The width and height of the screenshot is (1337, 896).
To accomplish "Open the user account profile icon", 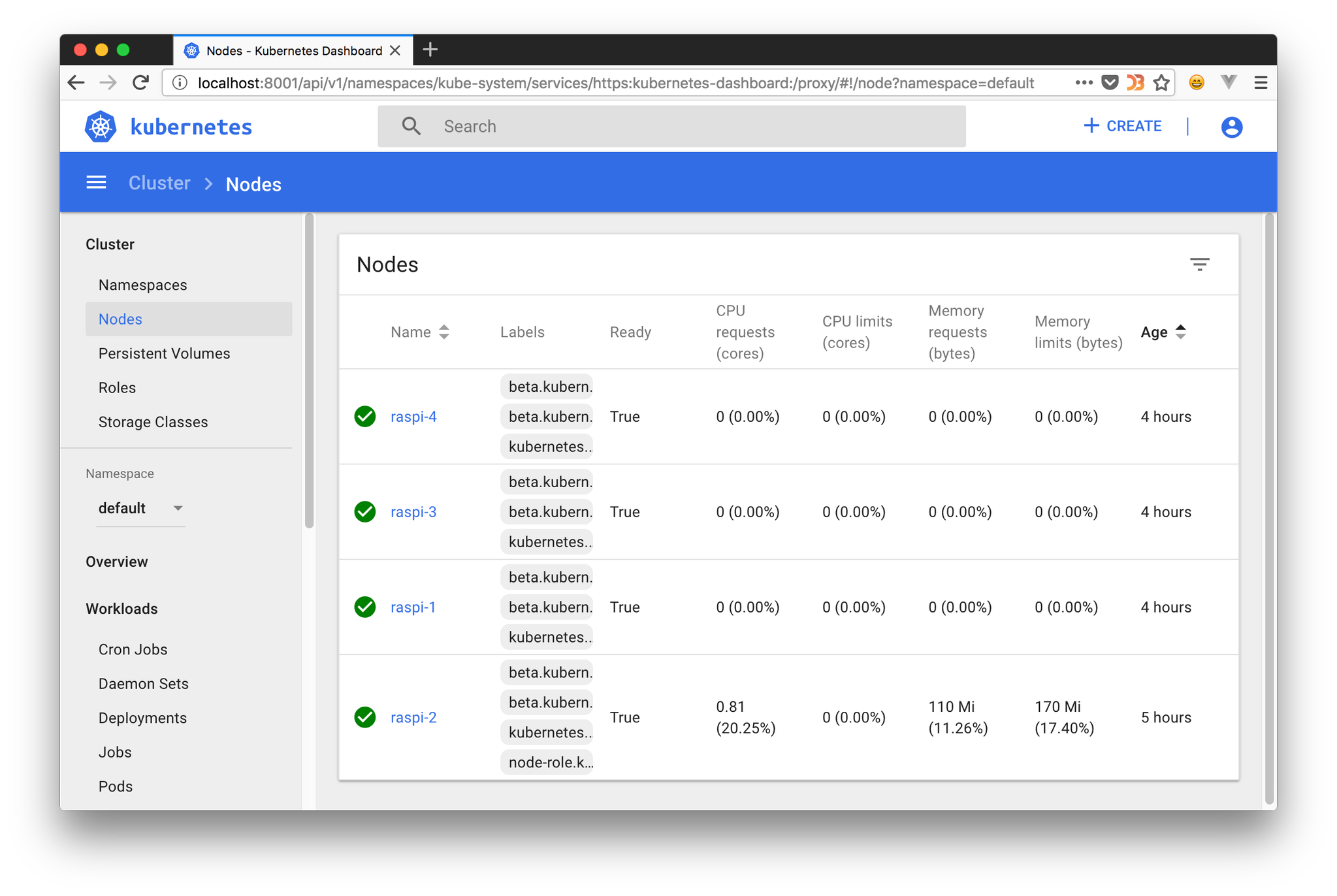I will coord(1231,127).
